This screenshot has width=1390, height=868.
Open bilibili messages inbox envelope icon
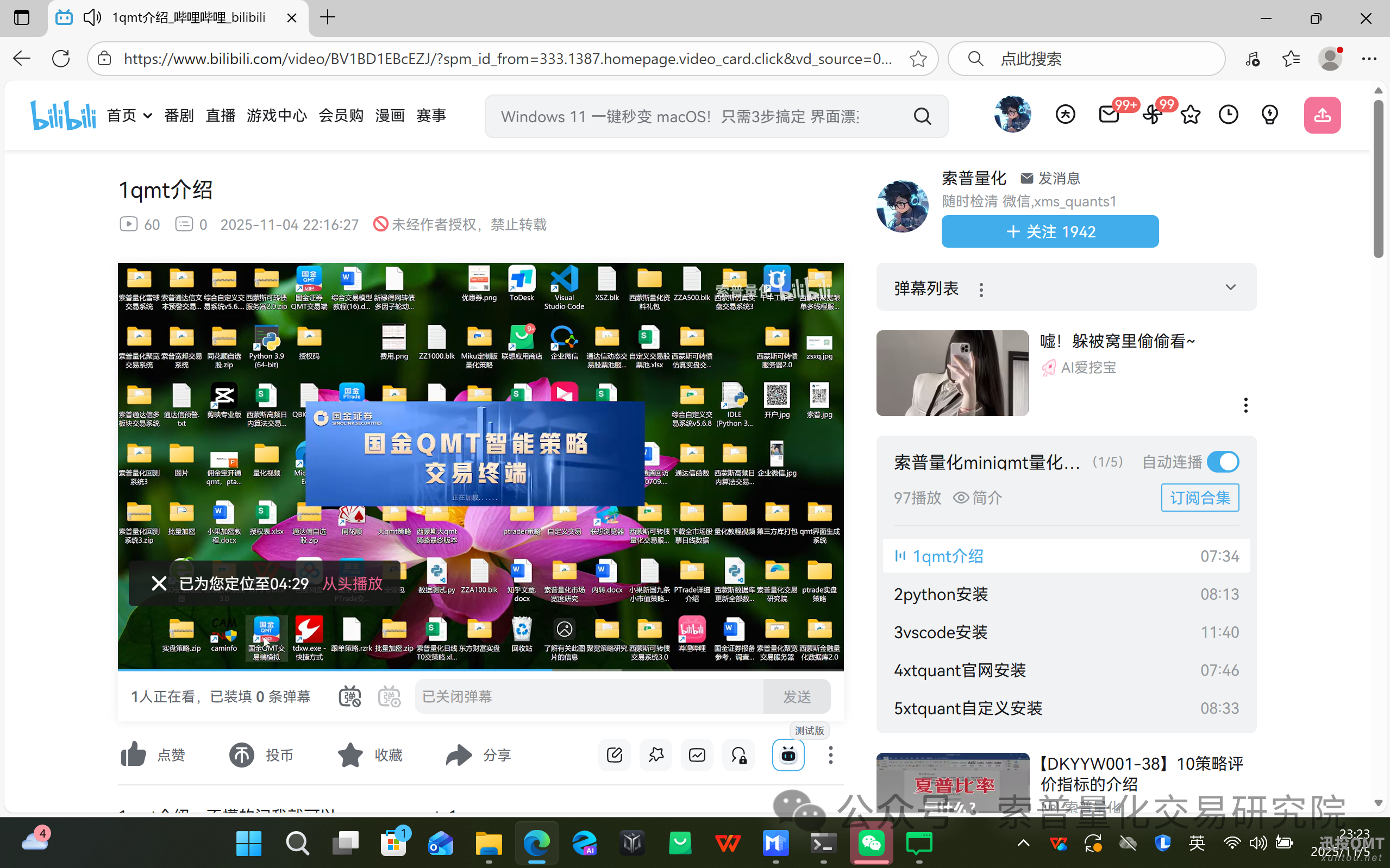[1108, 114]
